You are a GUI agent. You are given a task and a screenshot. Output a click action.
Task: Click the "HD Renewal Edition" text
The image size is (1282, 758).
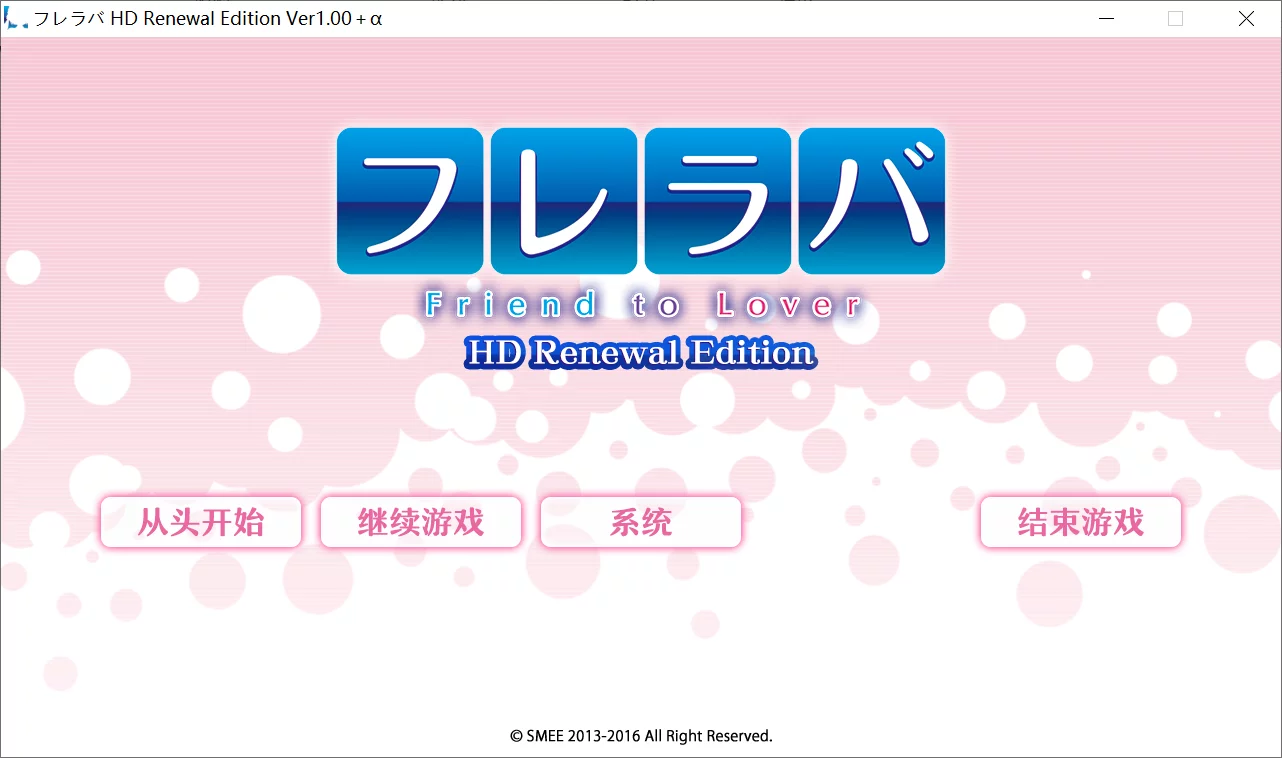pos(640,353)
